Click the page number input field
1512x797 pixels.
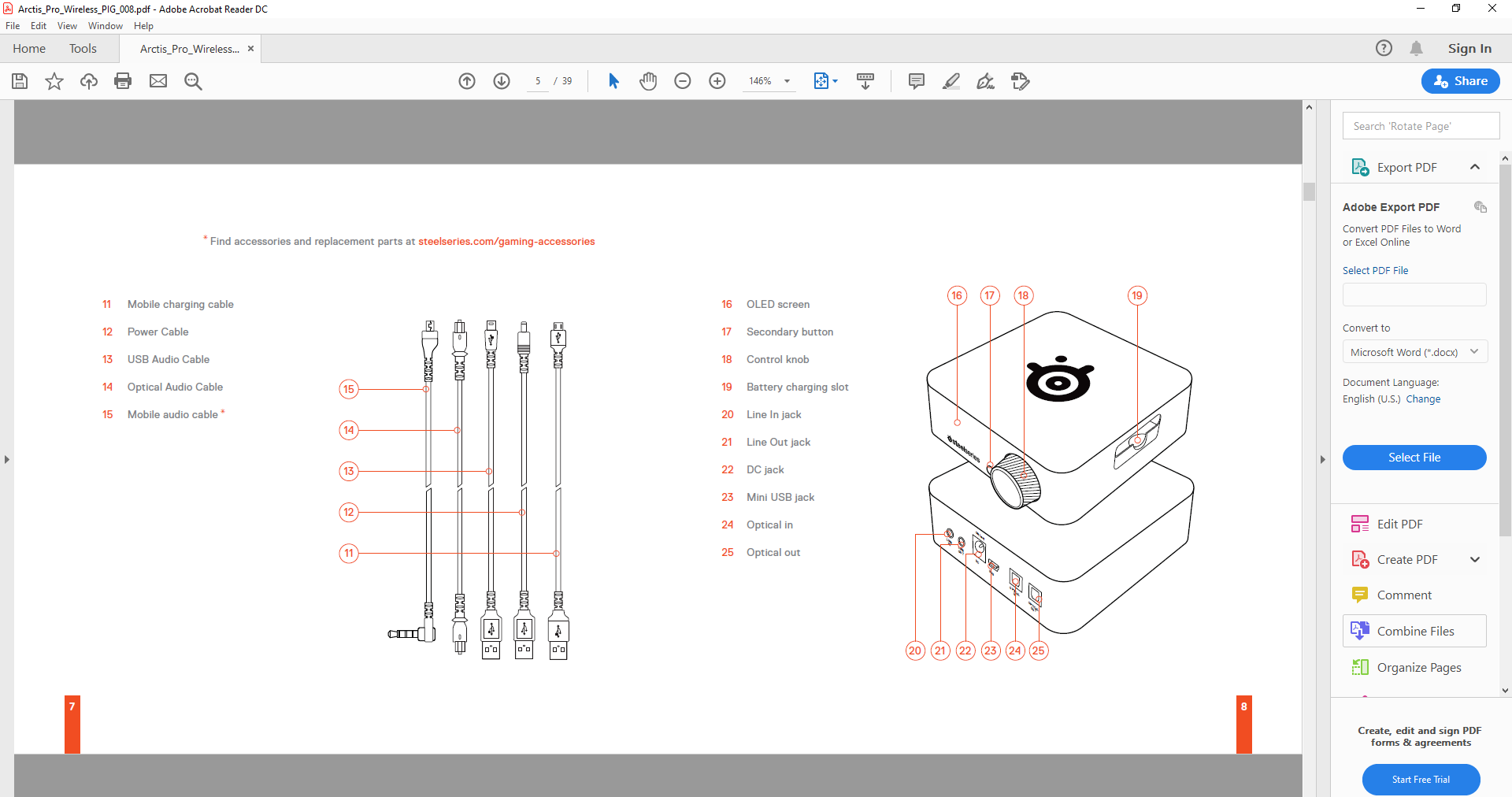[x=538, y=81]
